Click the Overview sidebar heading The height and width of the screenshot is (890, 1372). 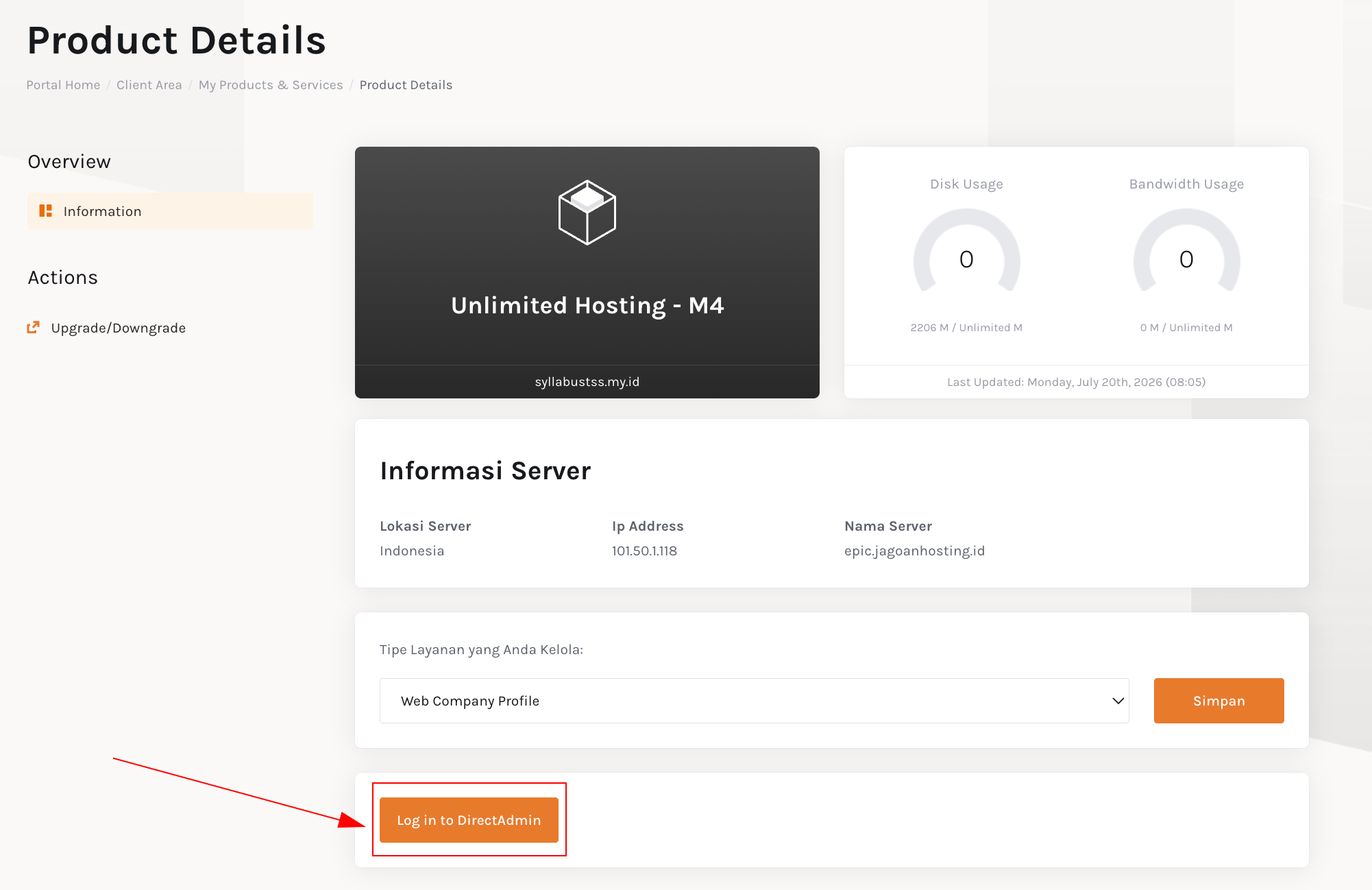coord(69,162)
